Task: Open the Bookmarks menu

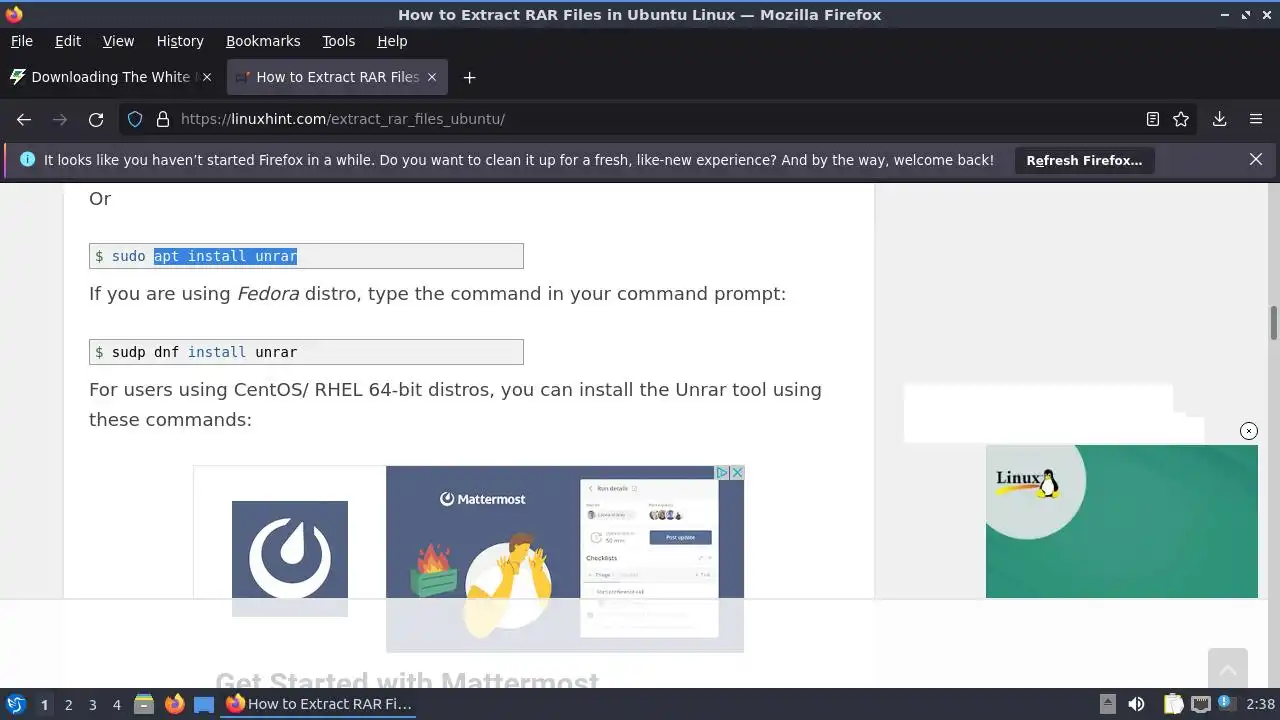Action: coord(263,41)
